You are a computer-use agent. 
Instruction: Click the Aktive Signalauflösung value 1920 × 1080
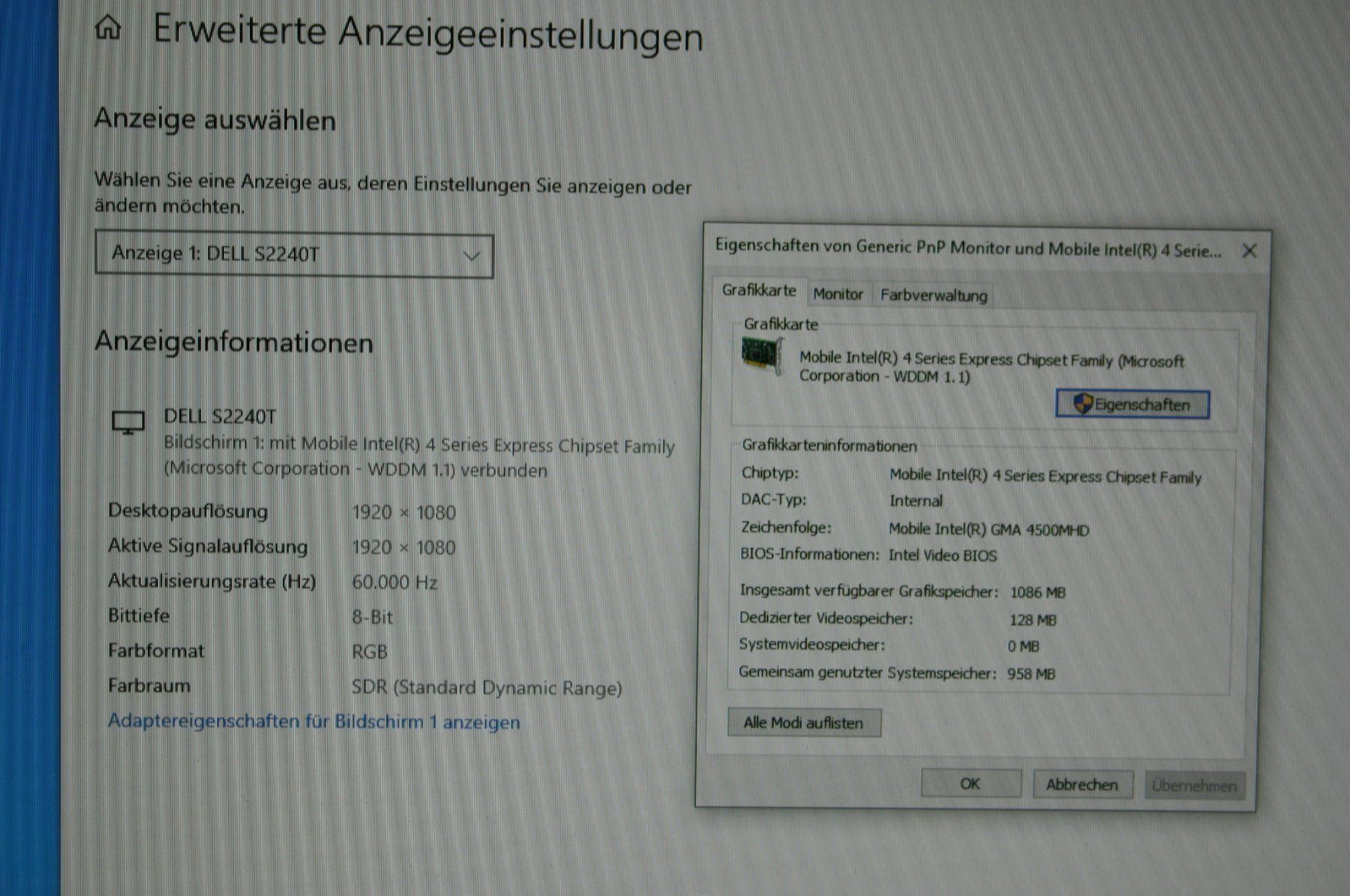tap(403, 547)
